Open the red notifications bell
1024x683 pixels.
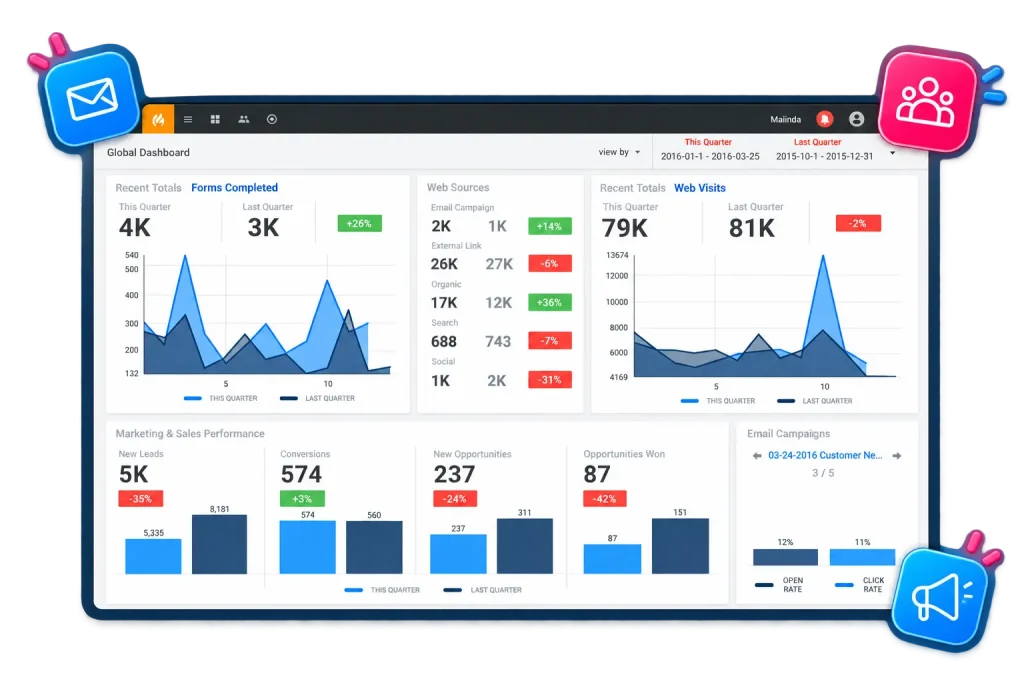[x=825, y=119]
